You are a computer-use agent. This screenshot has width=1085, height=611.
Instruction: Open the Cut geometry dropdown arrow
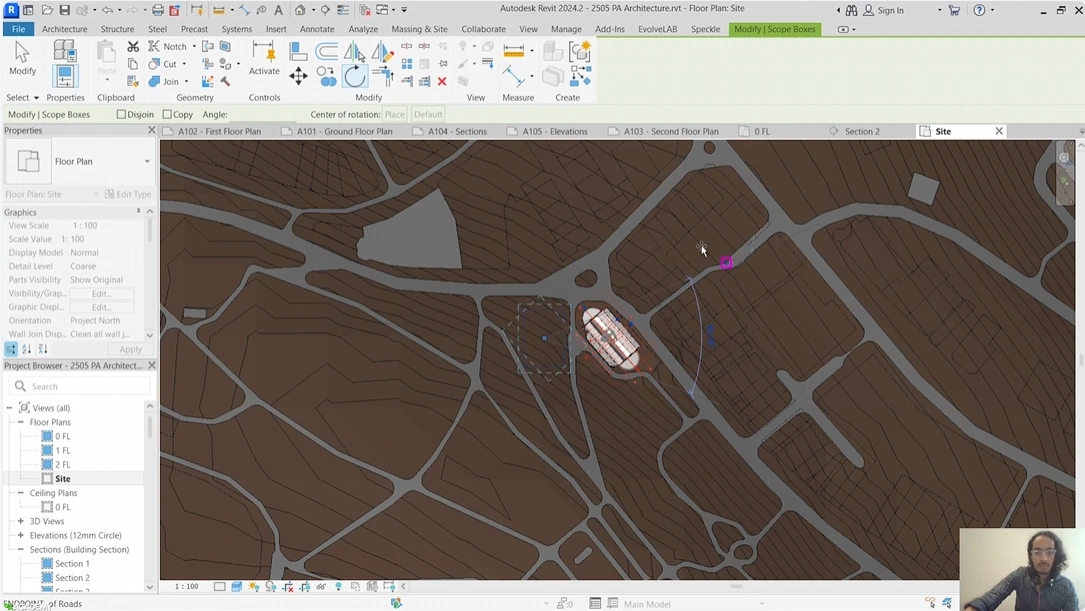[184, 64]
